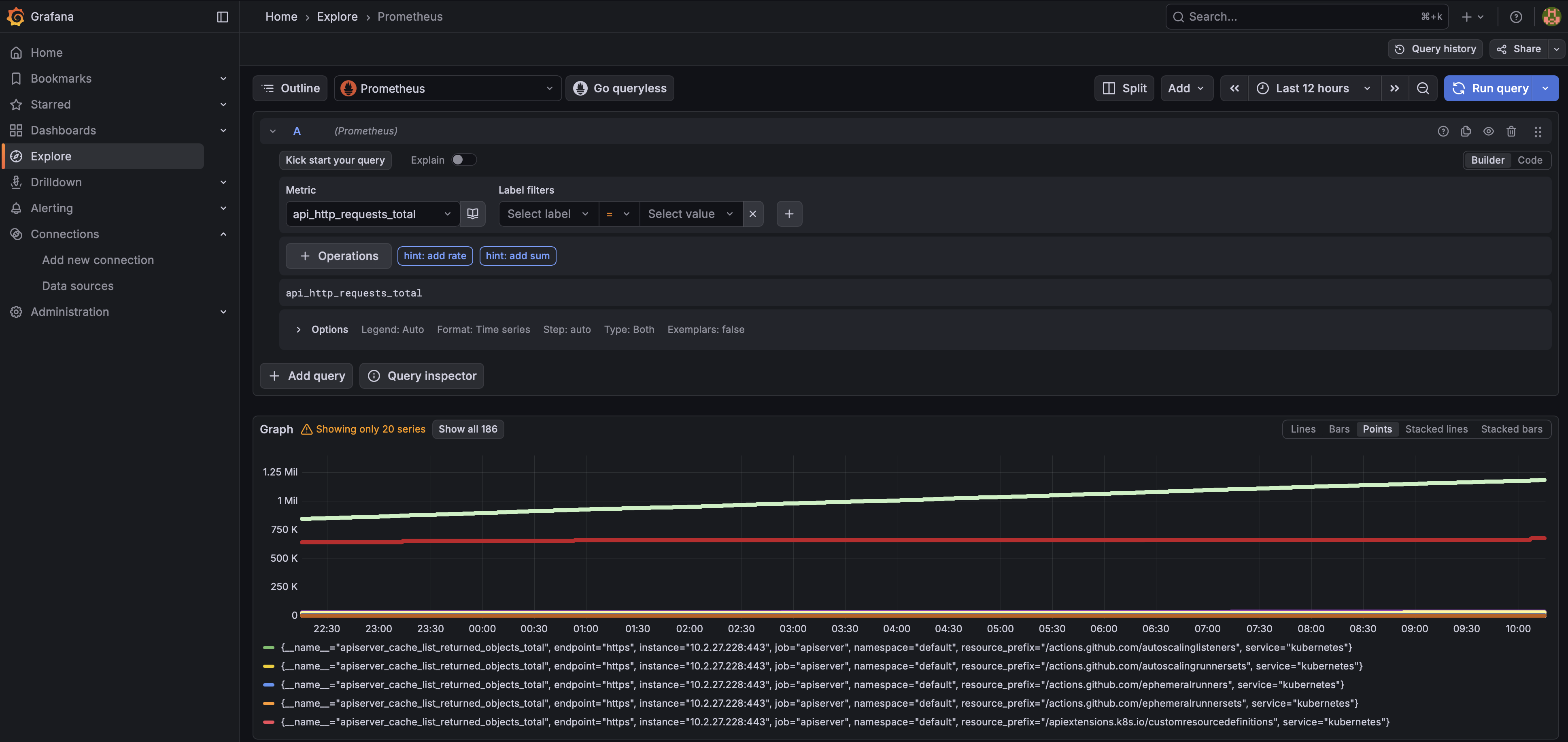Delete query A using the trash icon

[1512, 131]
